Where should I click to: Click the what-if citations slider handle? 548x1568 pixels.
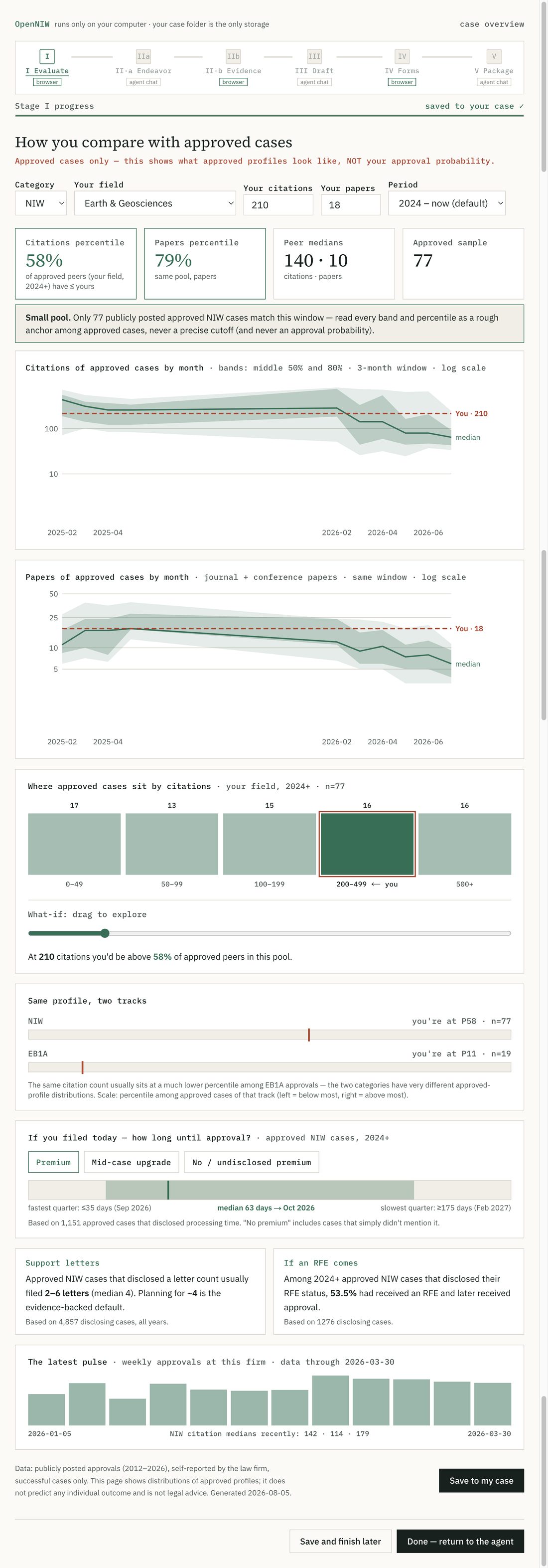[105, 933]
